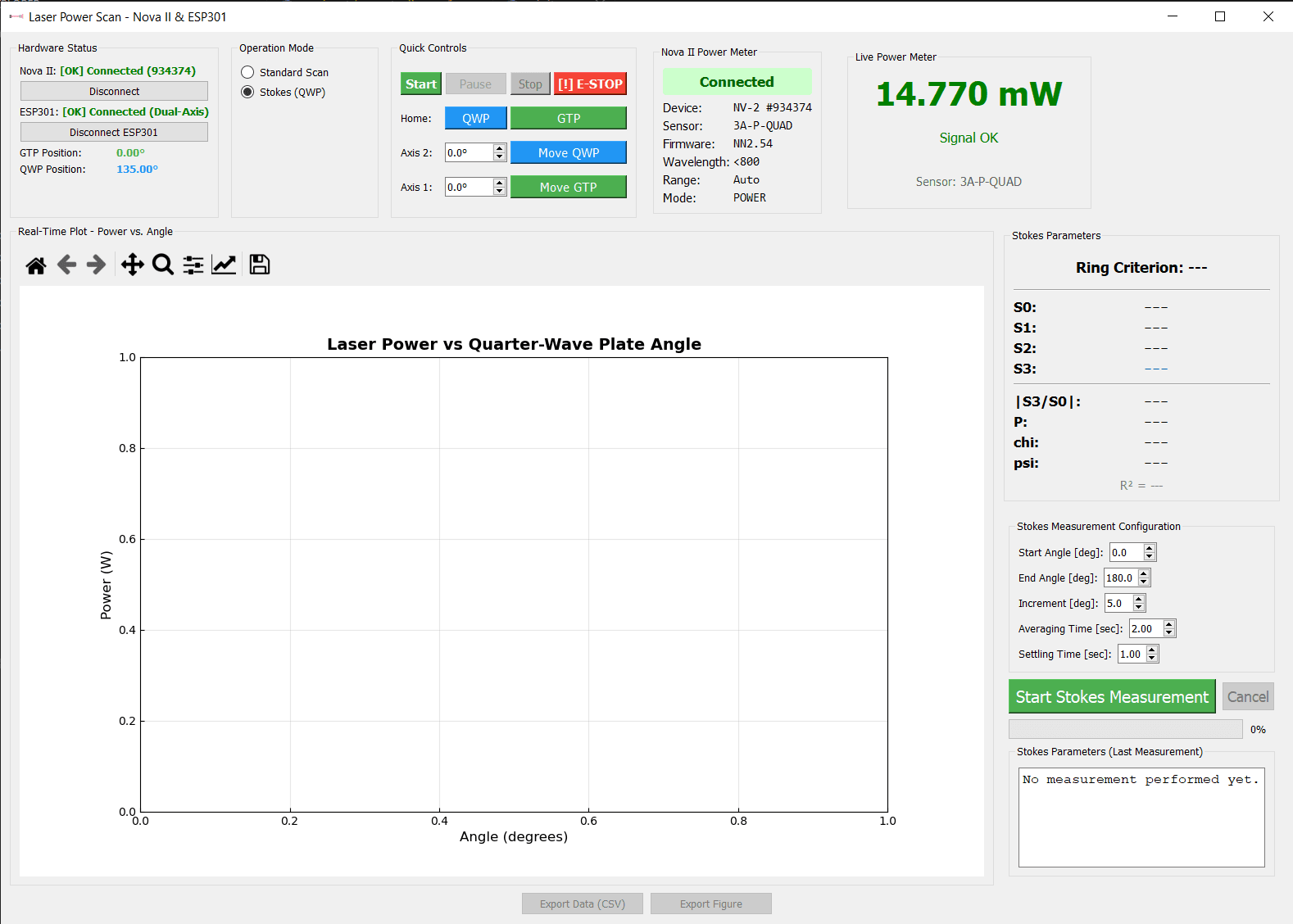Click Move QWP button
Viewport: 1293px width, 924px height.
(x=569, y=152)
